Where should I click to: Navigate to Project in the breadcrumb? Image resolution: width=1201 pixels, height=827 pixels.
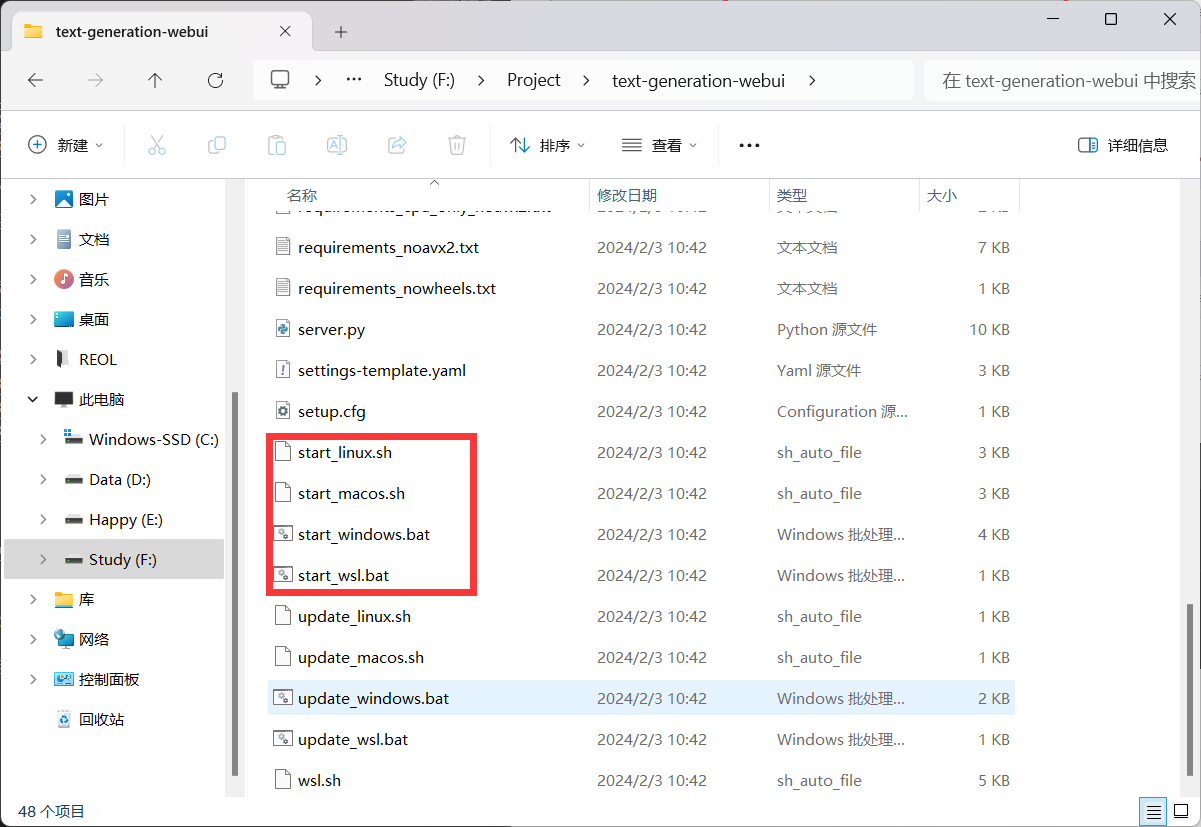(533, 80)
